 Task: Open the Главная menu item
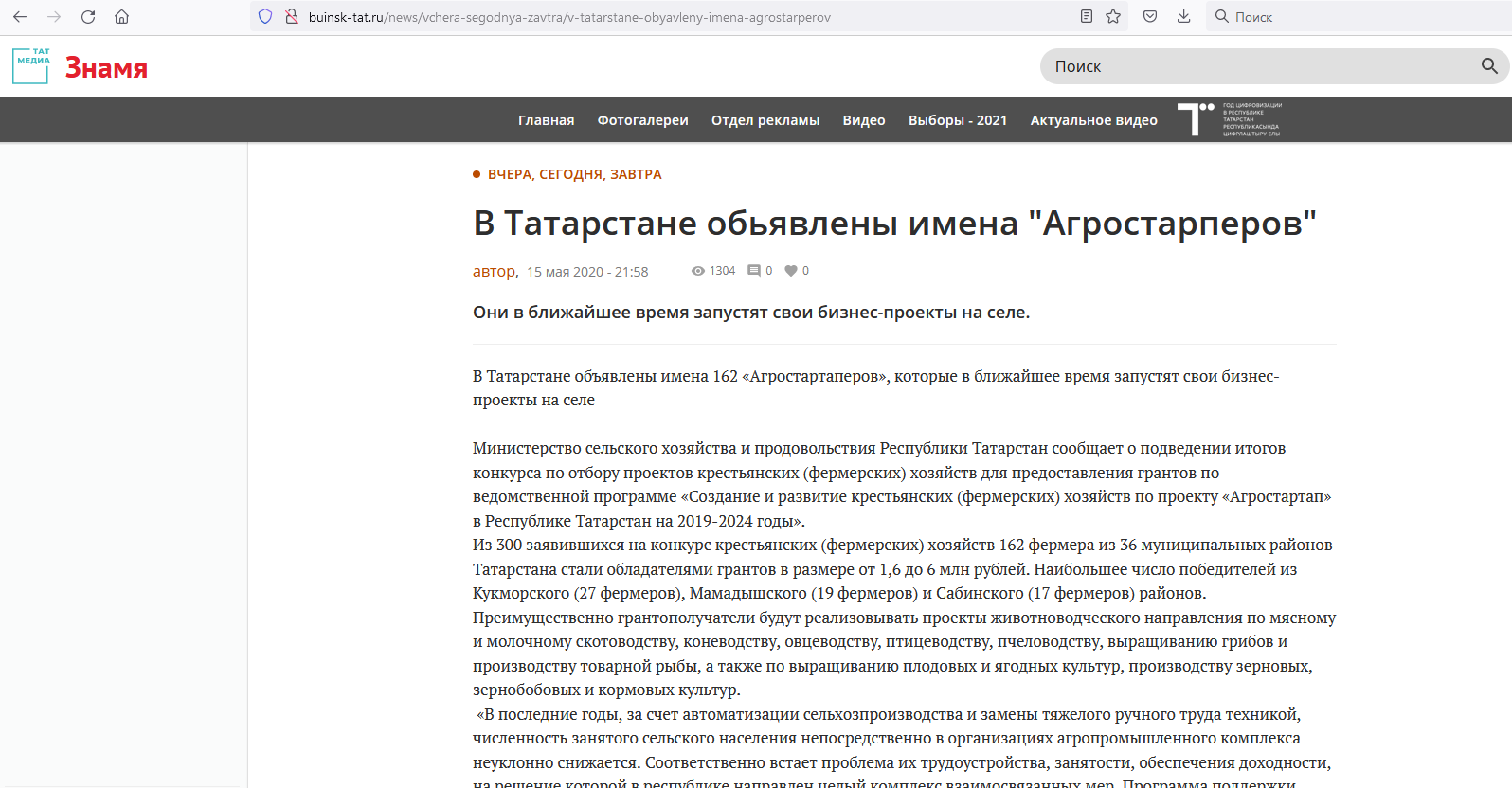pyautogui.click(x=547, y=120)
